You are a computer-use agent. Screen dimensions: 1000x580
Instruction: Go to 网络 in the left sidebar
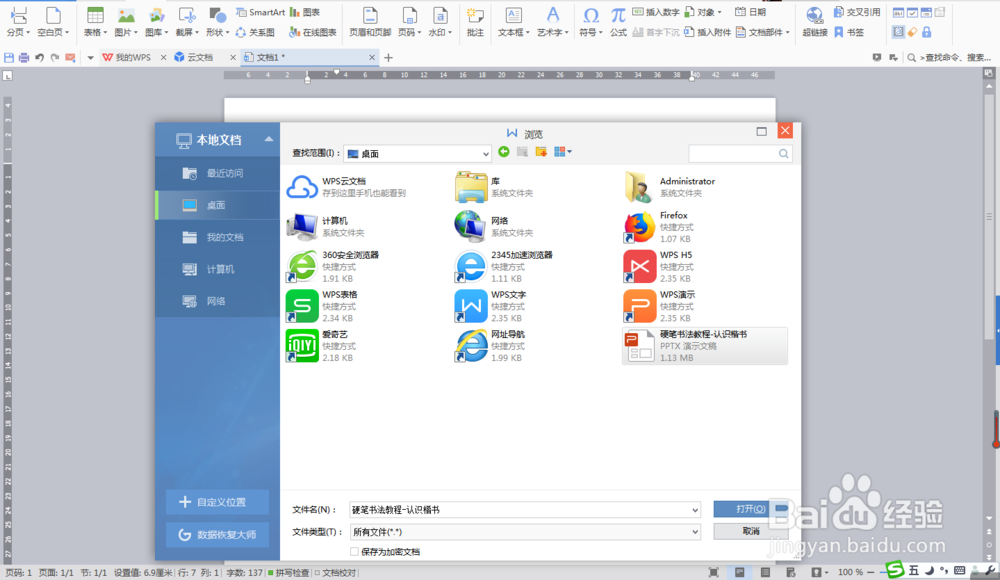tap(217, 301)
